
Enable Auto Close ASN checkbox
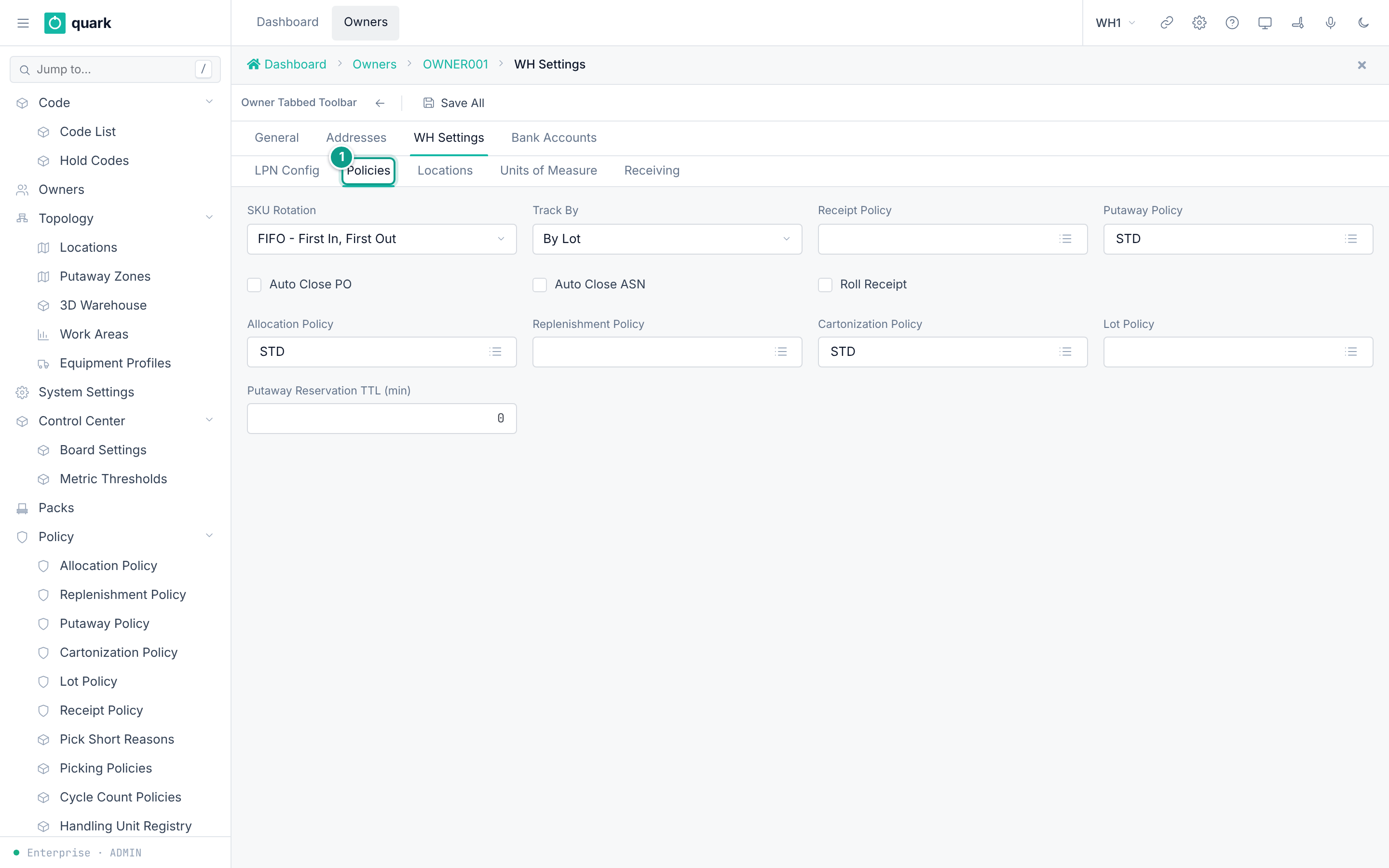point(540,285)
